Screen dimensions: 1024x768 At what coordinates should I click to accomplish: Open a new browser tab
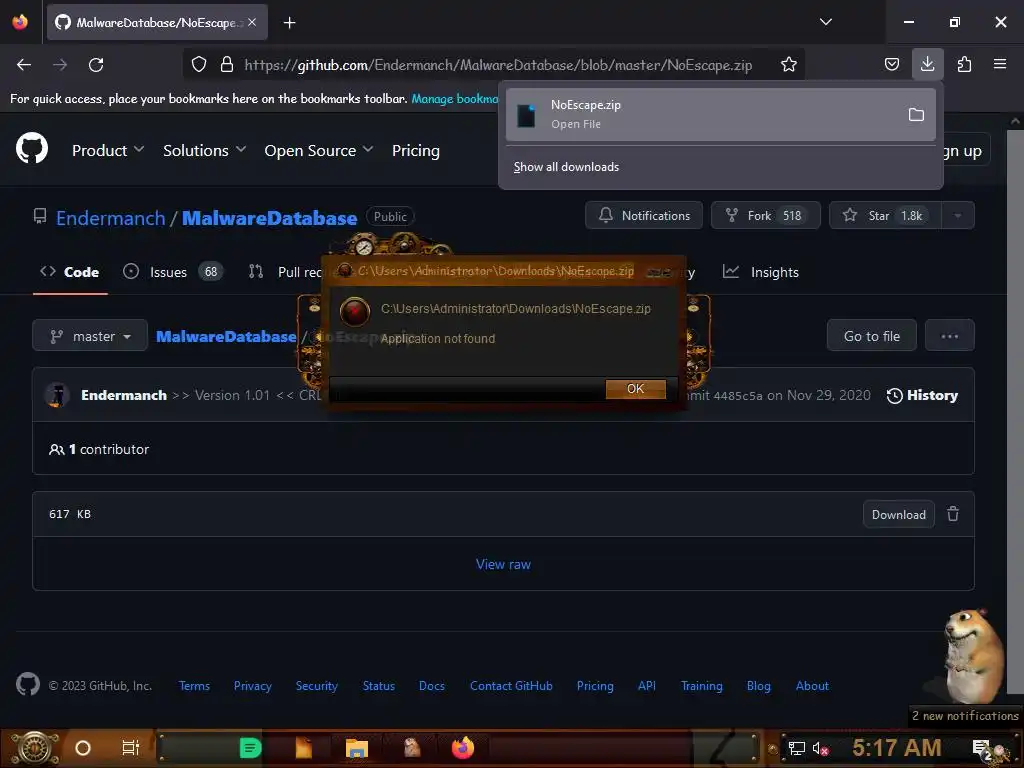289,23
